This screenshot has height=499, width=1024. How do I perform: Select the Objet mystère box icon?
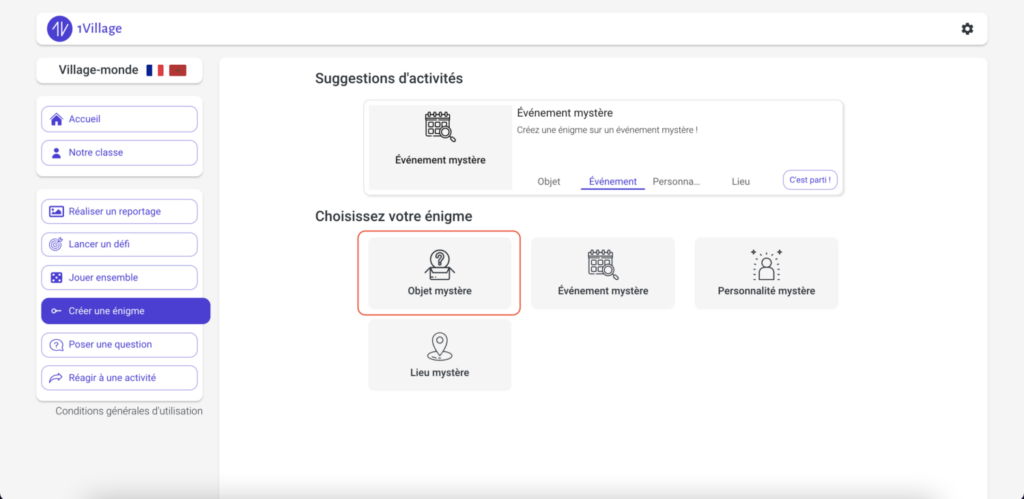[x=440, y=263]
